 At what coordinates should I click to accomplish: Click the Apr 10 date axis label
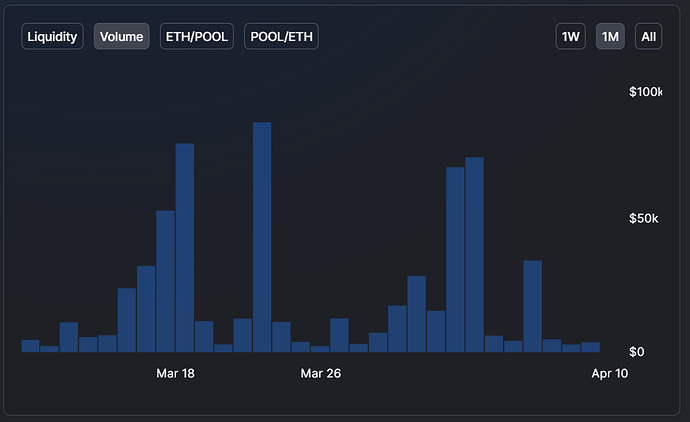tap(609, 373)
